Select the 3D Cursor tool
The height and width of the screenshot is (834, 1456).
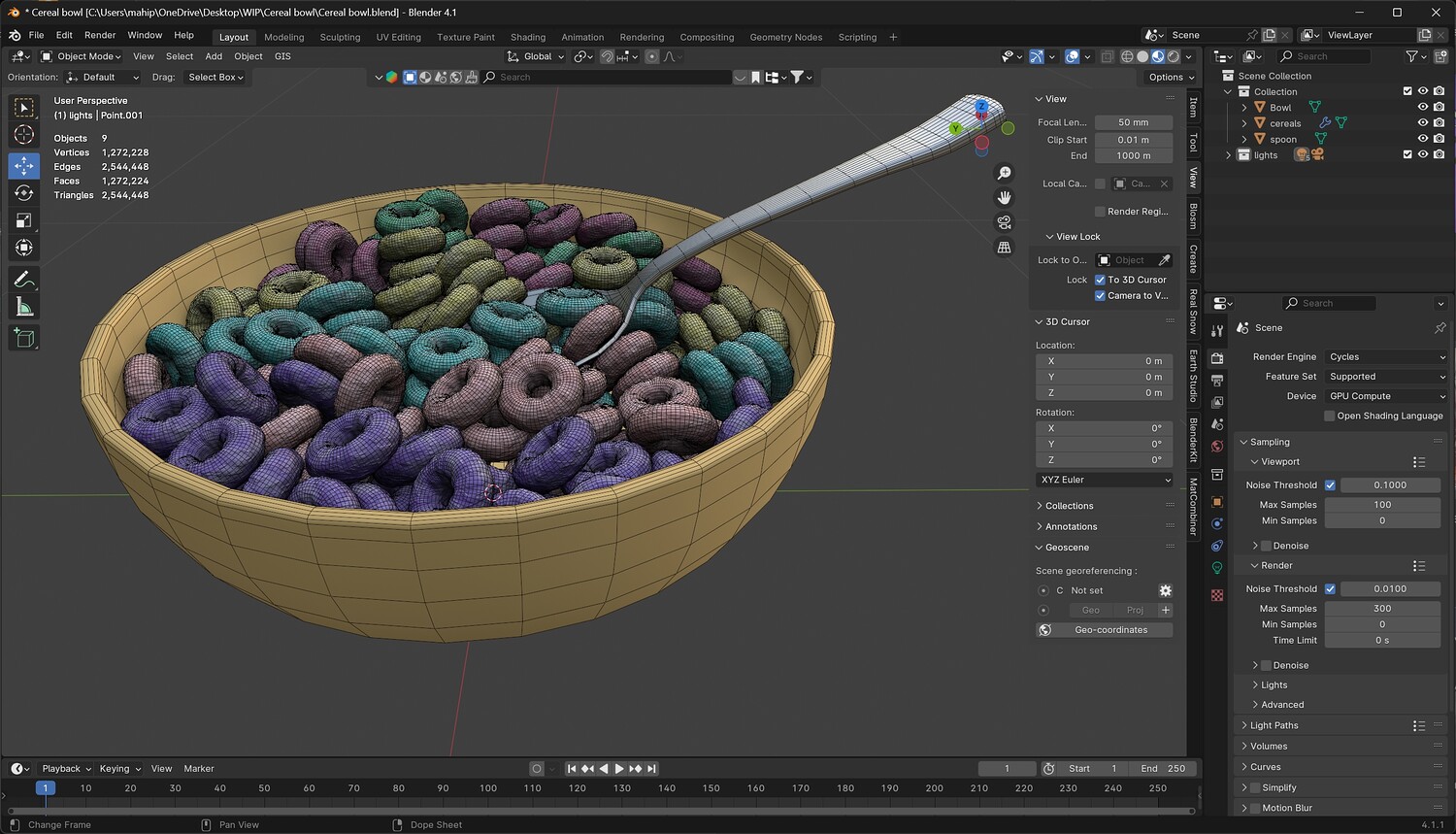24,136
